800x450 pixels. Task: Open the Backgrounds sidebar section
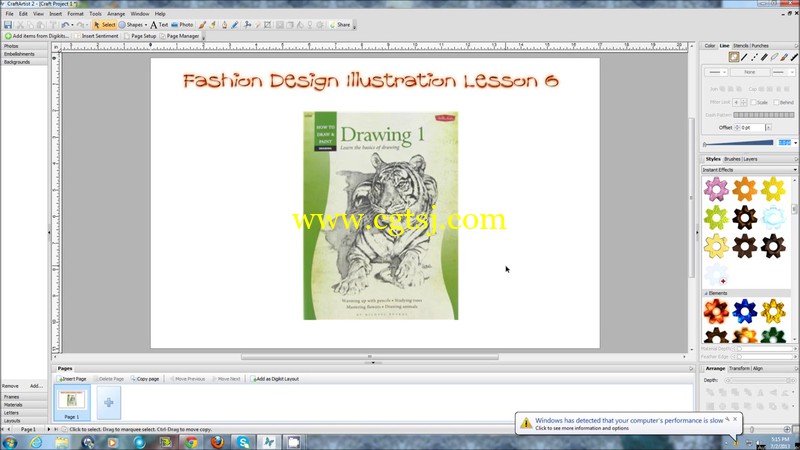(24, 62)
